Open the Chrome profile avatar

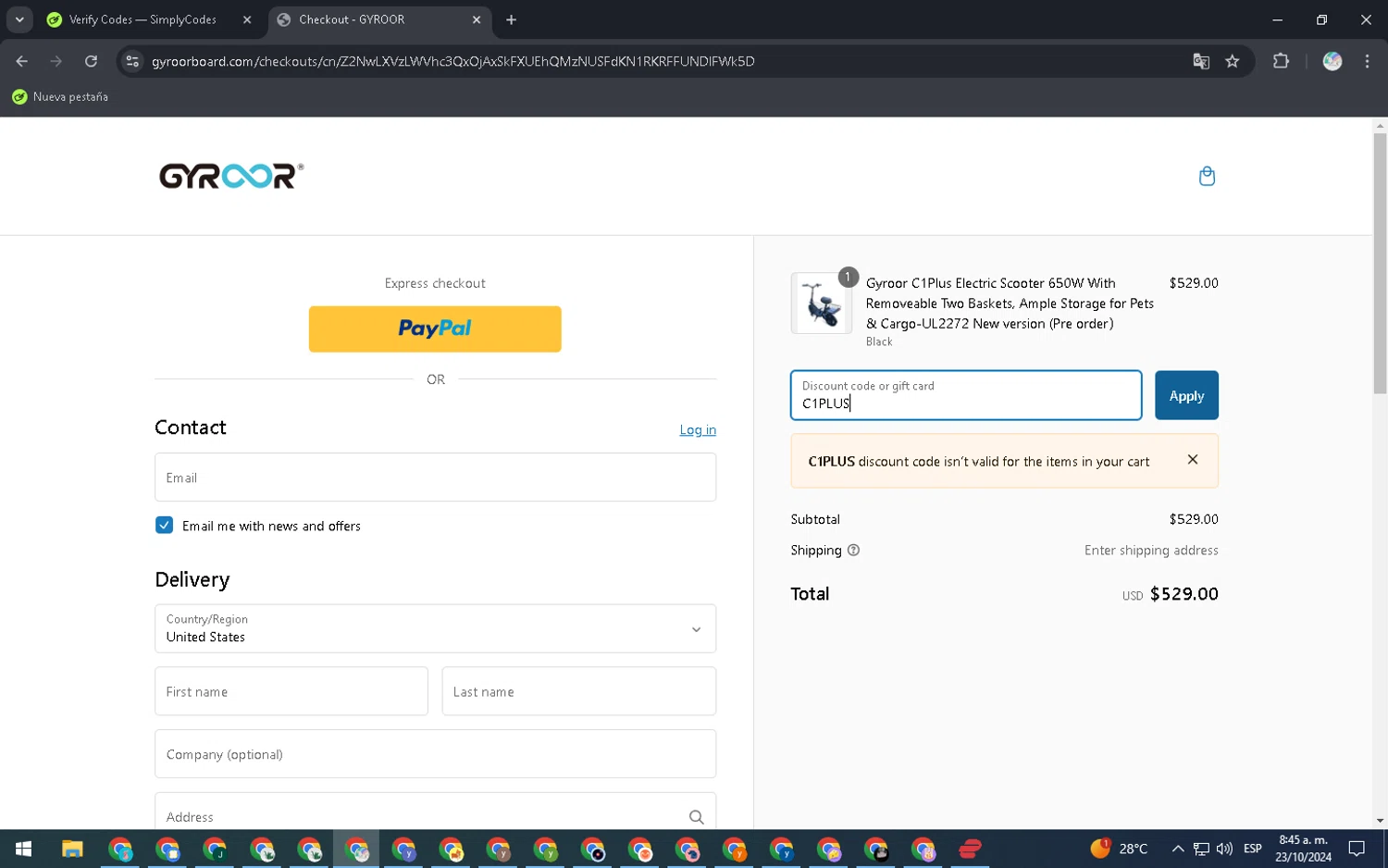(1332, 61)
